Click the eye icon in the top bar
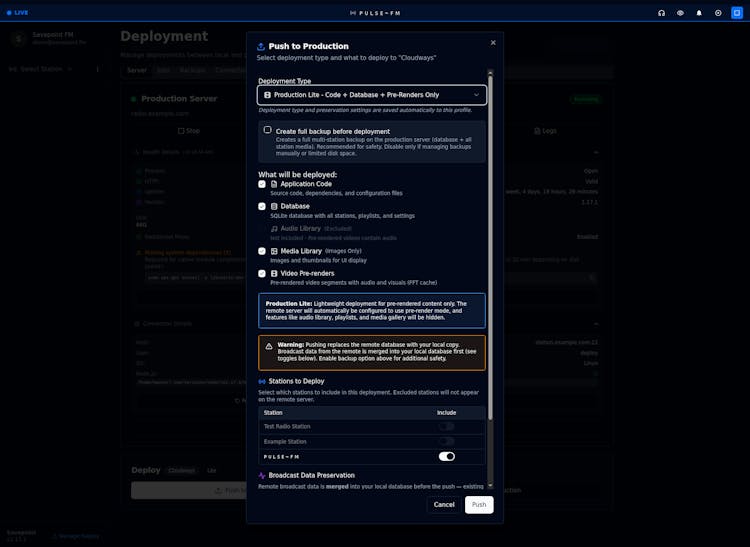The width and height of the screenshot is (750, 547). [680, 13]
